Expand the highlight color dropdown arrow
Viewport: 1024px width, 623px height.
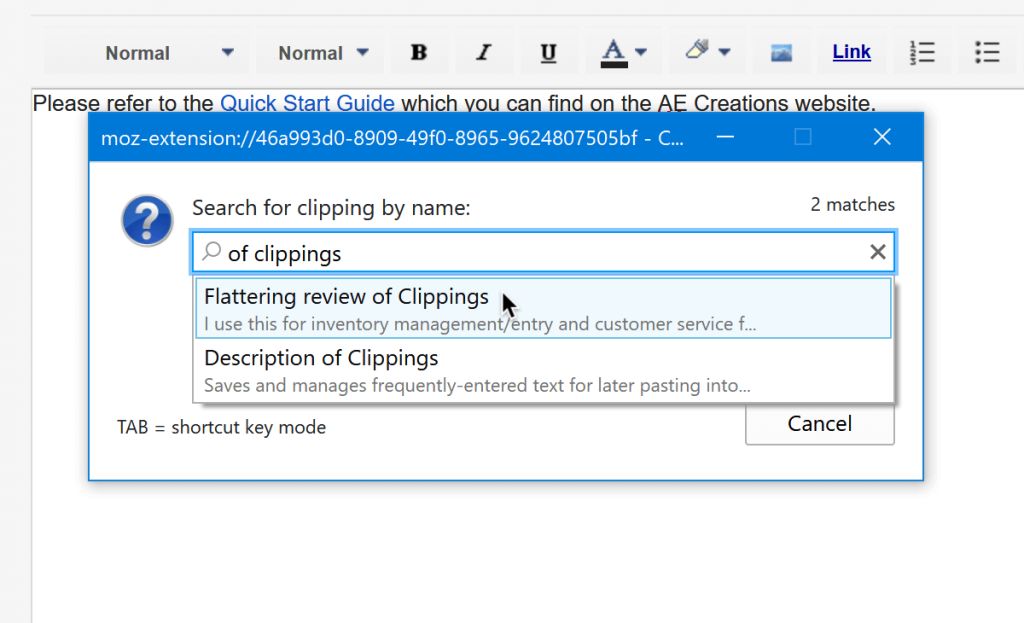[724, 53]
